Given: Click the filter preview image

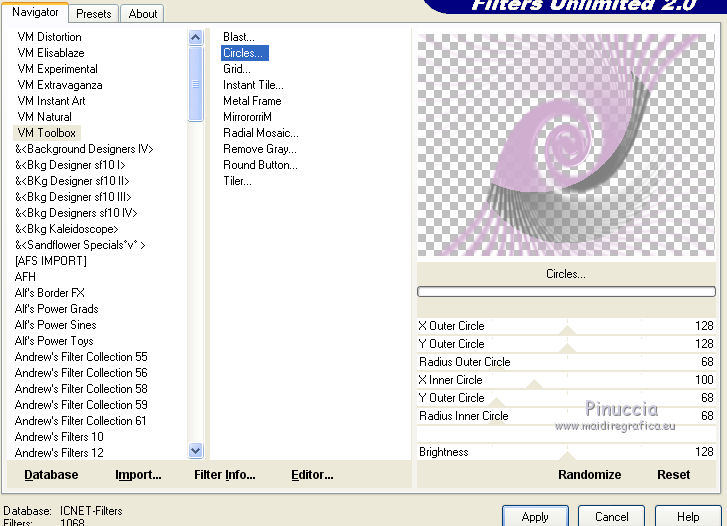Looking at the screenshot, I should 566,145.
